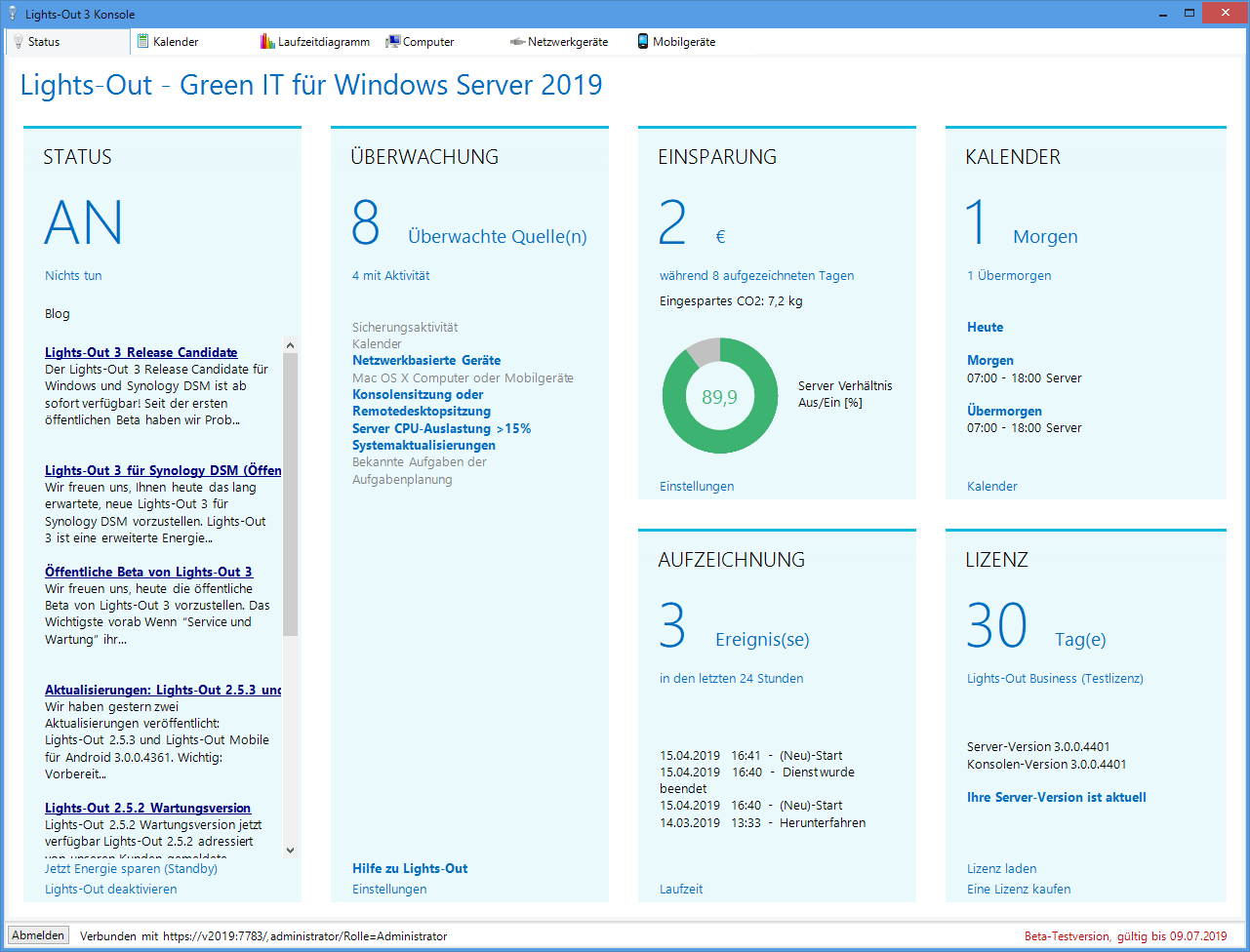The height and width of the screenshot is (952, 1250).
Task: Click the Beta-Testversion expiry notice
Action: pos(1125,936)
